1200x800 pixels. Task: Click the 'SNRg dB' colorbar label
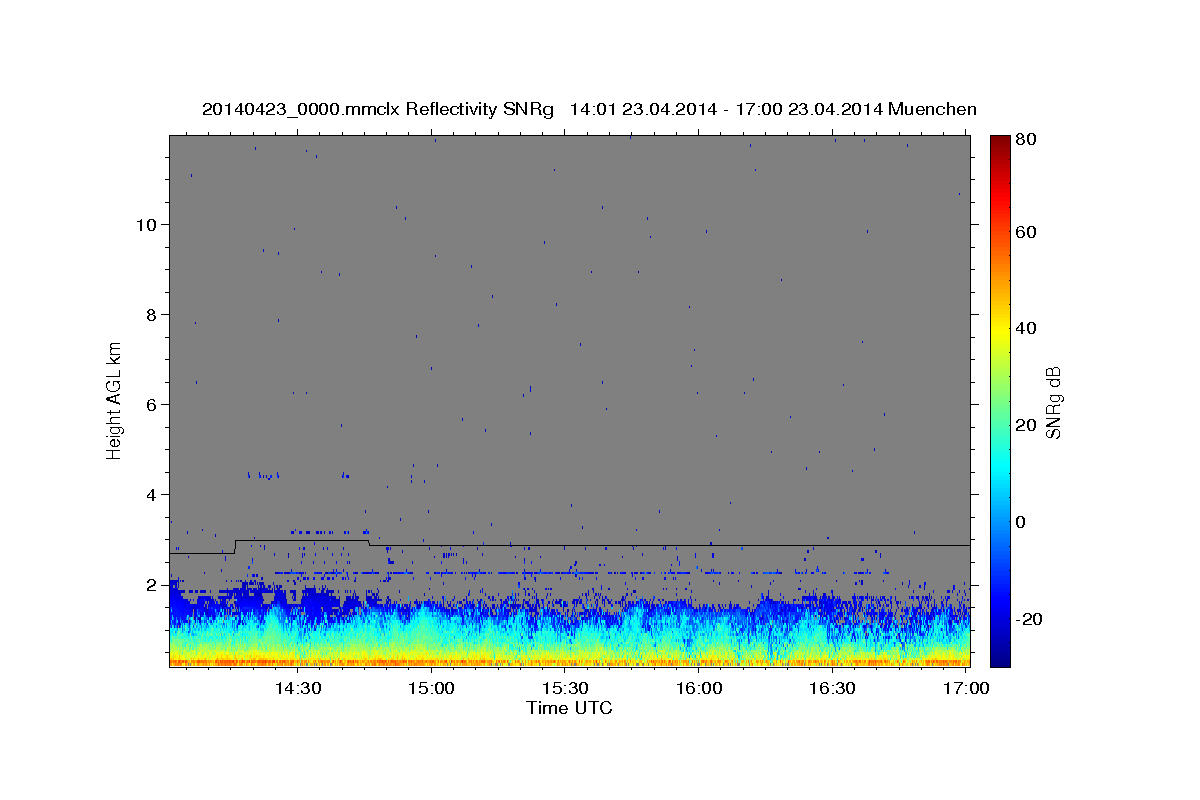coord(1053,402)
